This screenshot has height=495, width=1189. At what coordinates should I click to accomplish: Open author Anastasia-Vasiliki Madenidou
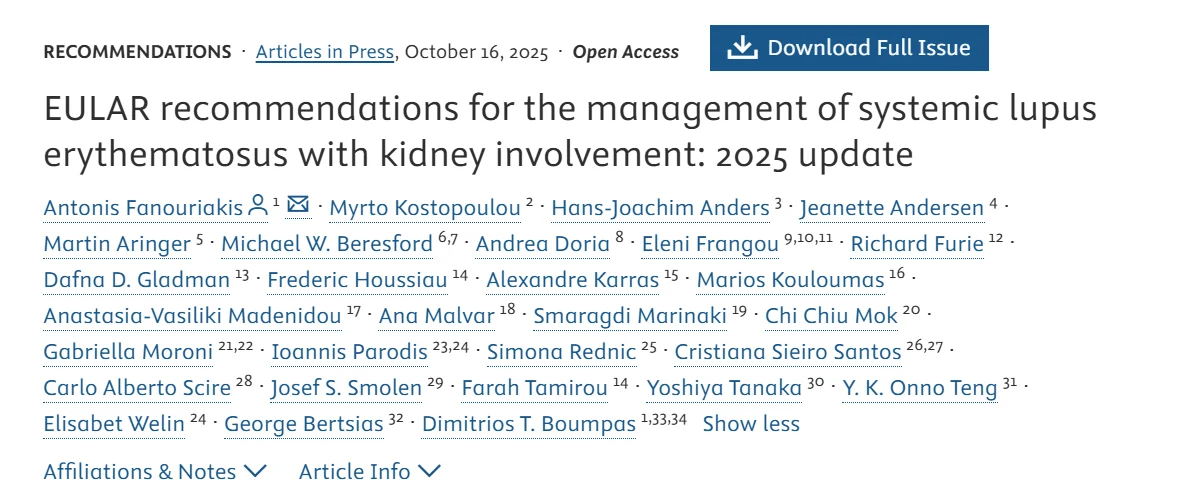[x=192, y=316]
